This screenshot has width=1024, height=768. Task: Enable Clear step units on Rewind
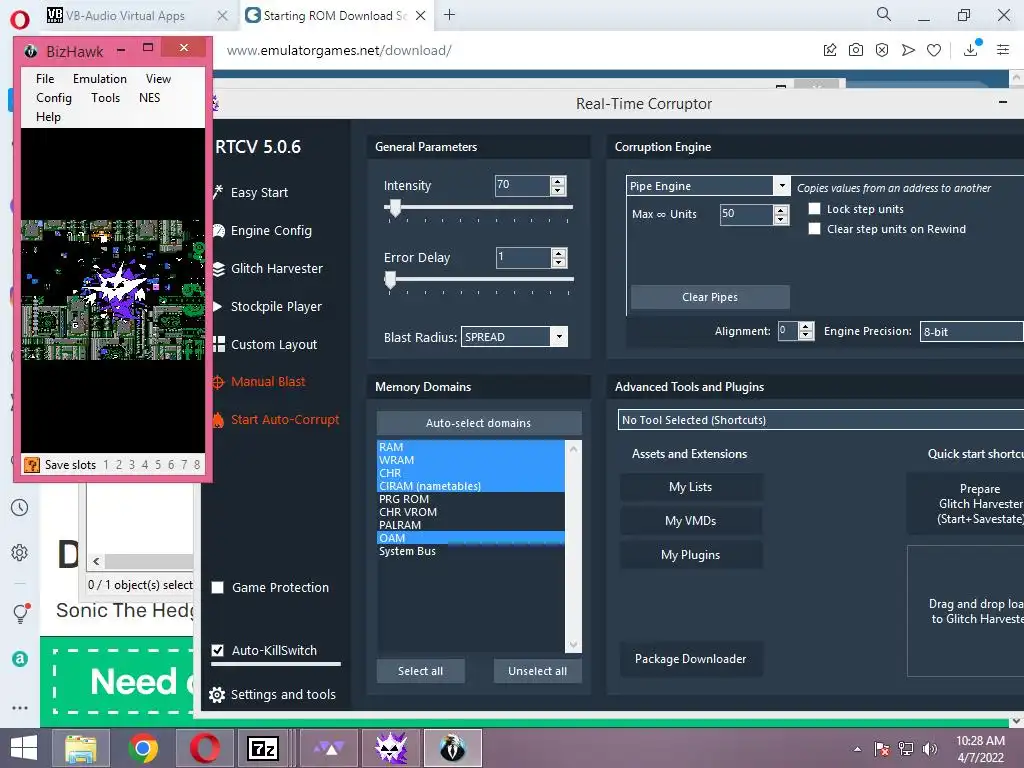coord(814,229)
